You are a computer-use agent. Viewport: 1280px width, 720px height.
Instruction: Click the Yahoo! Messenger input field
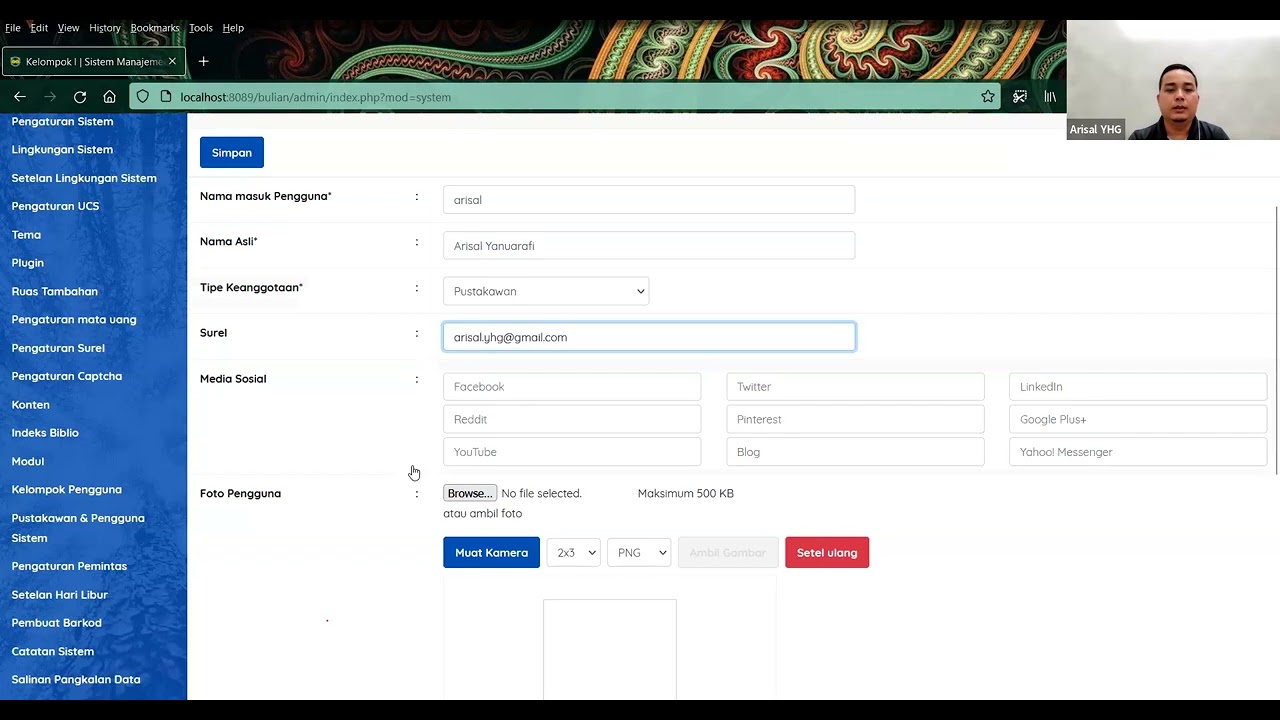click(1138, 452)
